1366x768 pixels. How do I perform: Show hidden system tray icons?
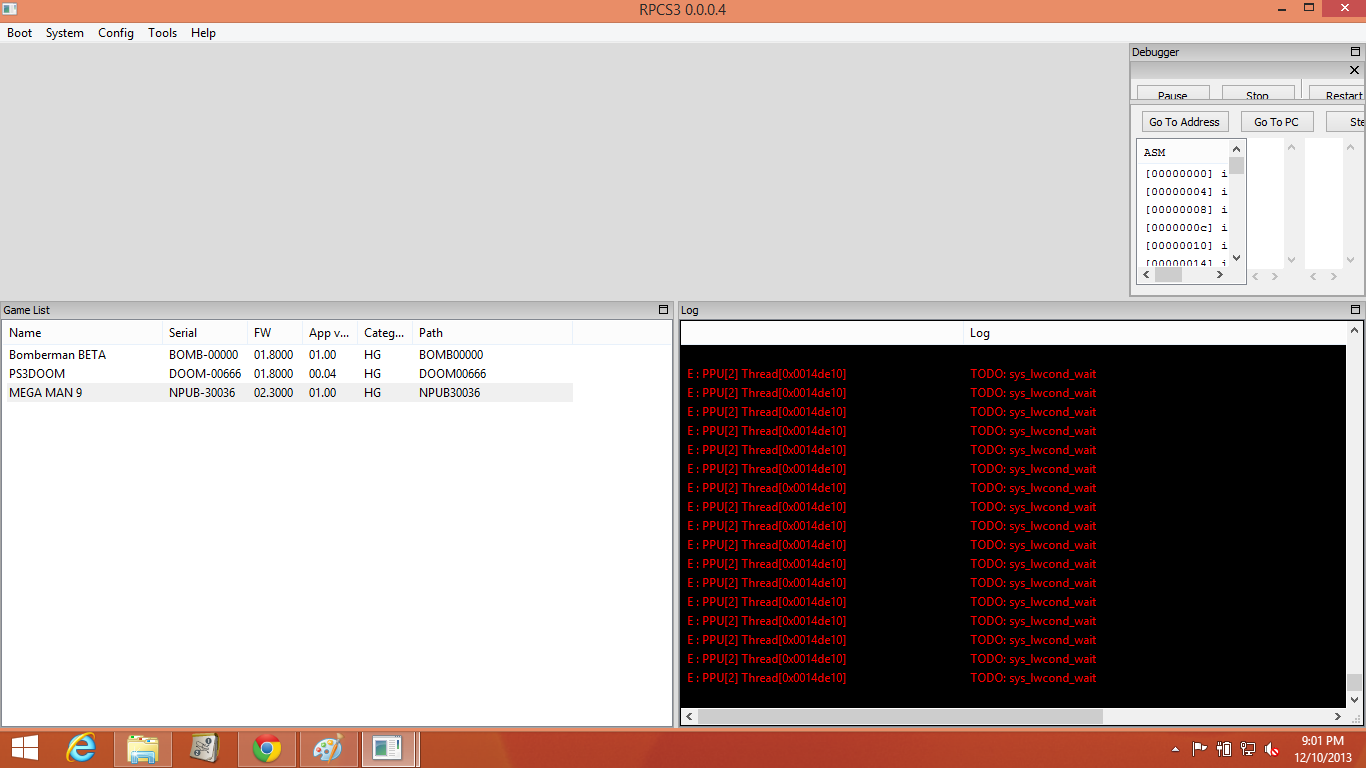(x=1176, y=749)
